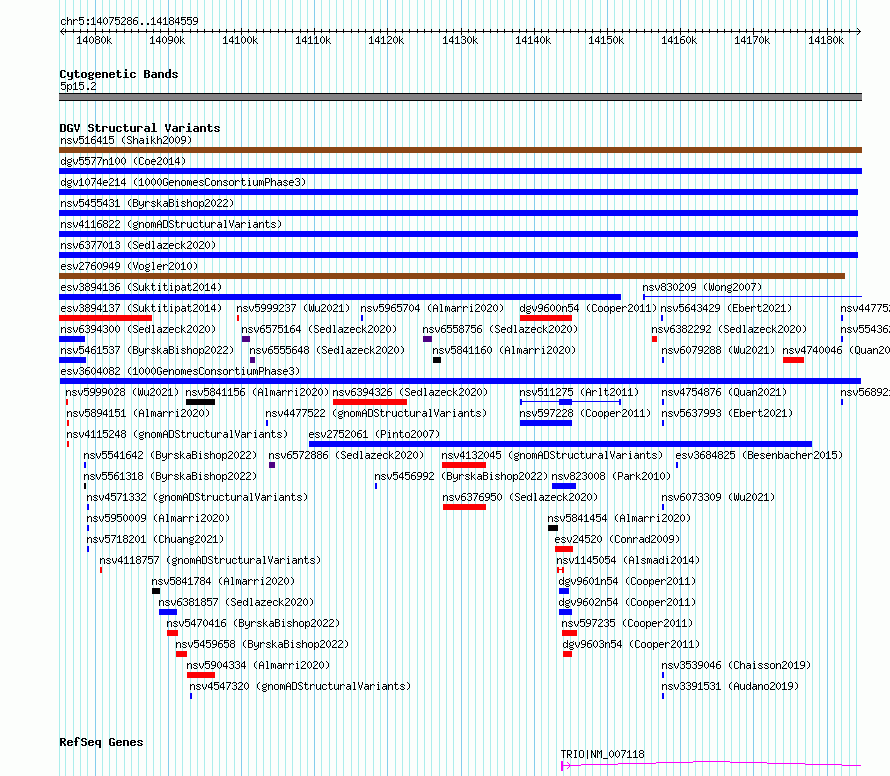
Task: Click red bar under esv24520 (Conrad2009)
Action: tap(564, 549)
